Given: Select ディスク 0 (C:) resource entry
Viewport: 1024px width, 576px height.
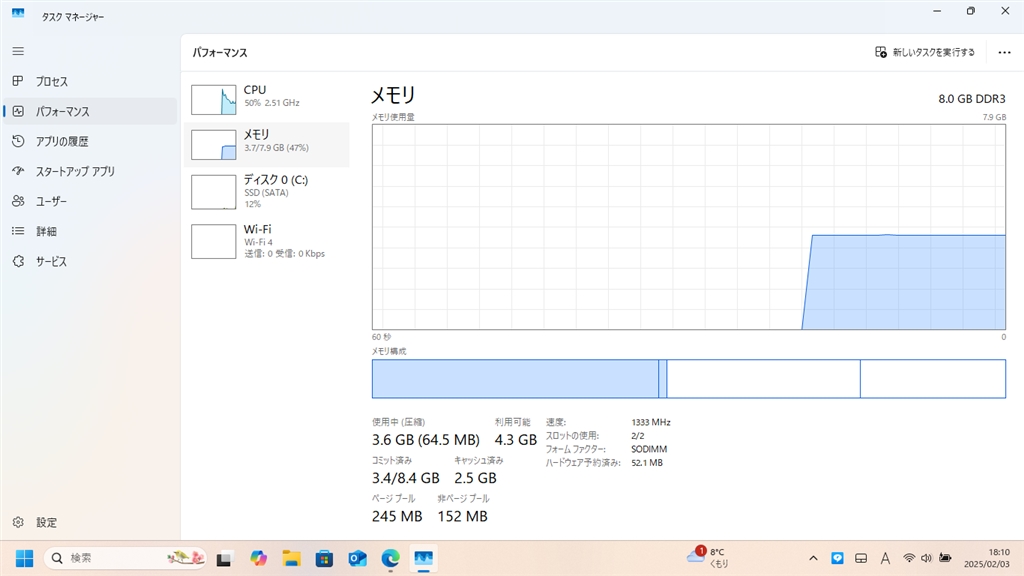Looking at the screenshot, I should 266,191.
